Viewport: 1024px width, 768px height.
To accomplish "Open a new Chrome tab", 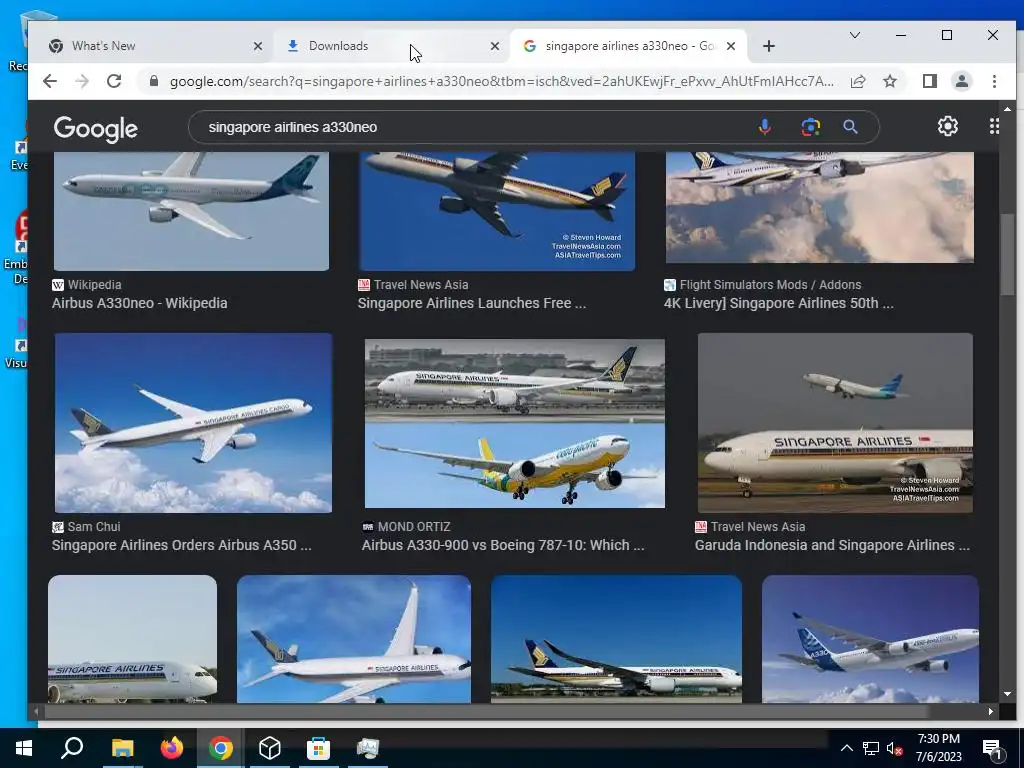I will (769, 46).
